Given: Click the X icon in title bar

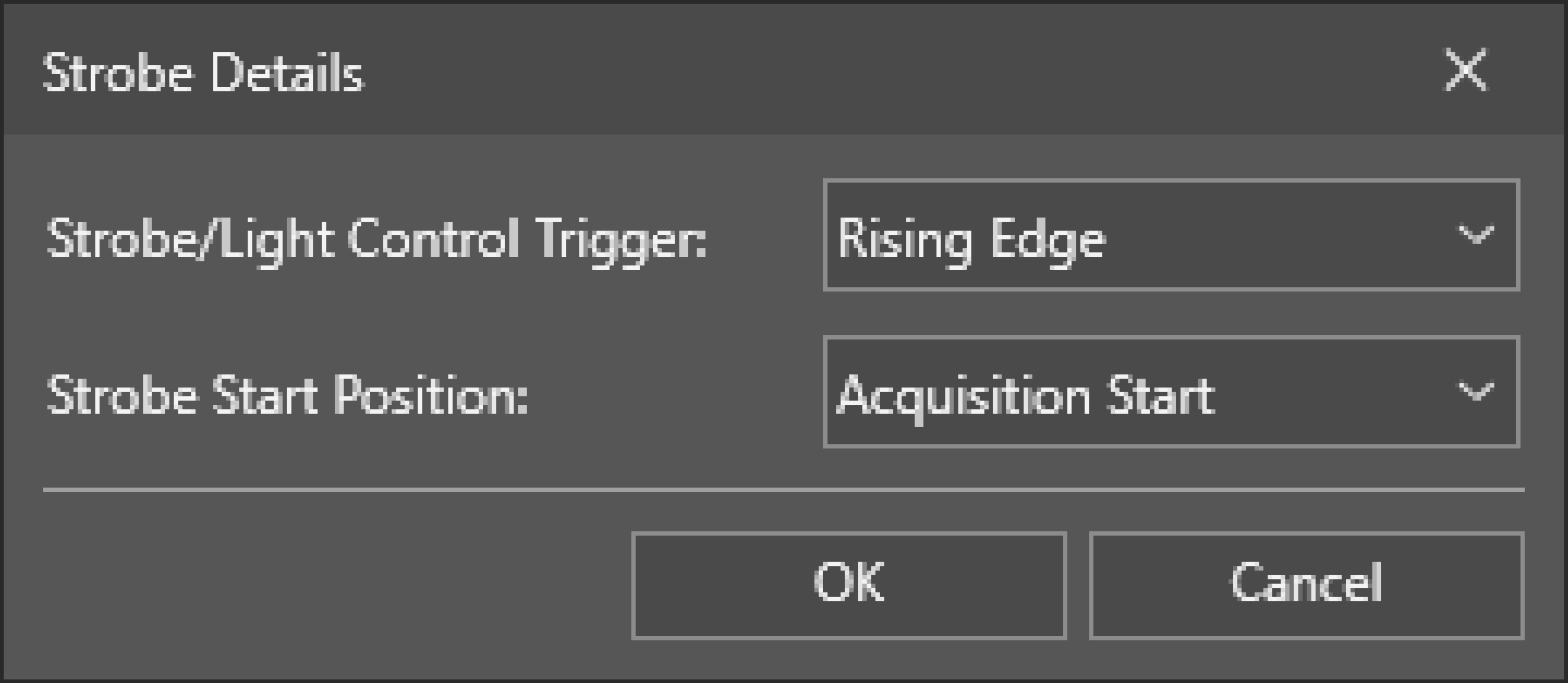Looking at the screenshot, I should [x=1465, y=70].
